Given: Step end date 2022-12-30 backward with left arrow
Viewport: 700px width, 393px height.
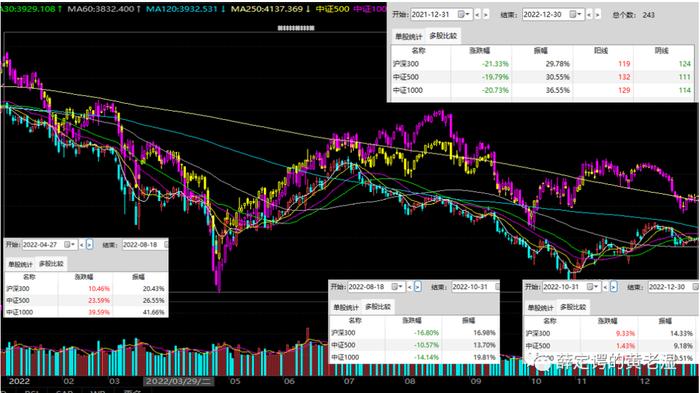Looking at the screenshot, I should click(x=589, y=15).
